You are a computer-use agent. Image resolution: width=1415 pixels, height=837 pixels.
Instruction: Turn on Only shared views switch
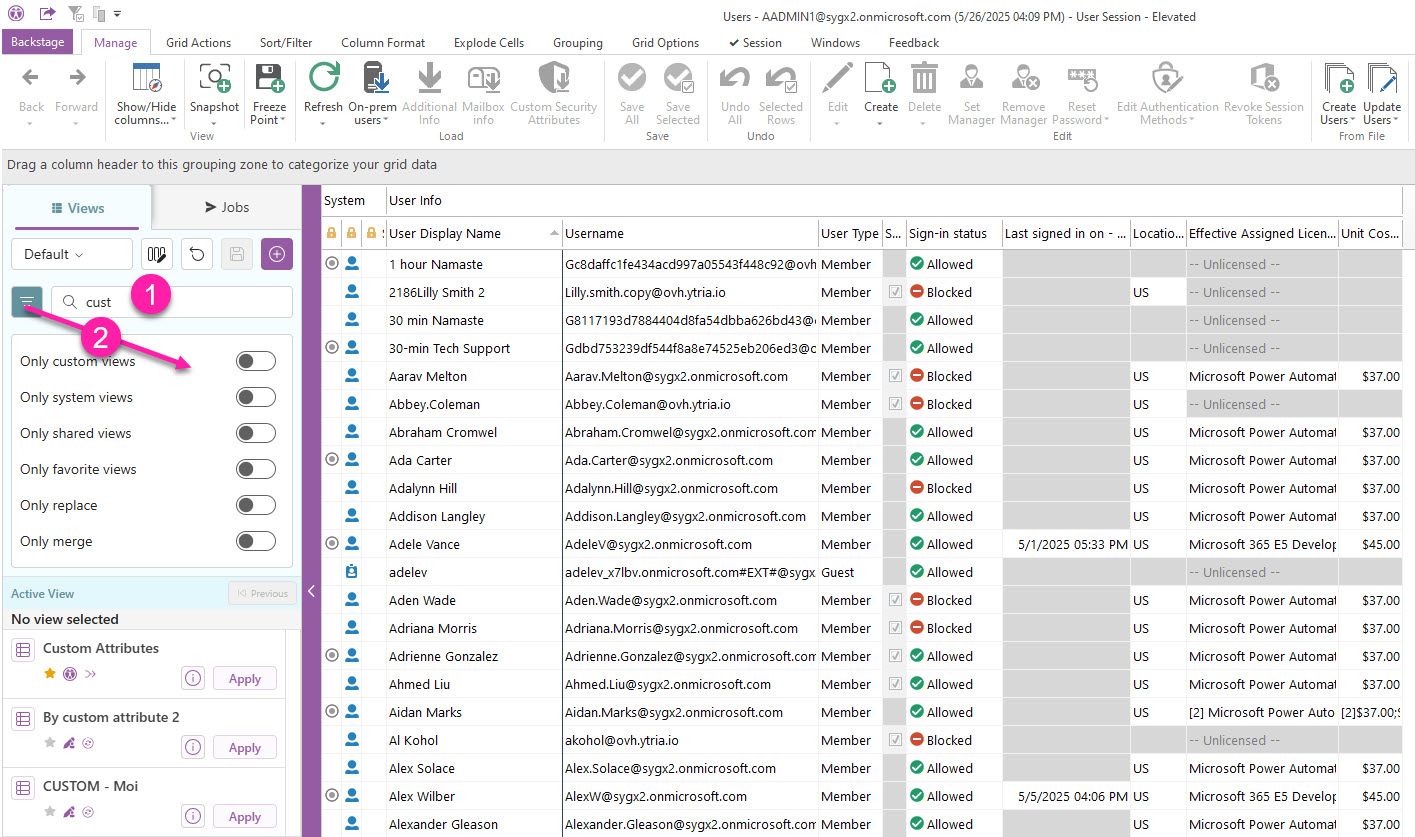(x=255, y=433)
